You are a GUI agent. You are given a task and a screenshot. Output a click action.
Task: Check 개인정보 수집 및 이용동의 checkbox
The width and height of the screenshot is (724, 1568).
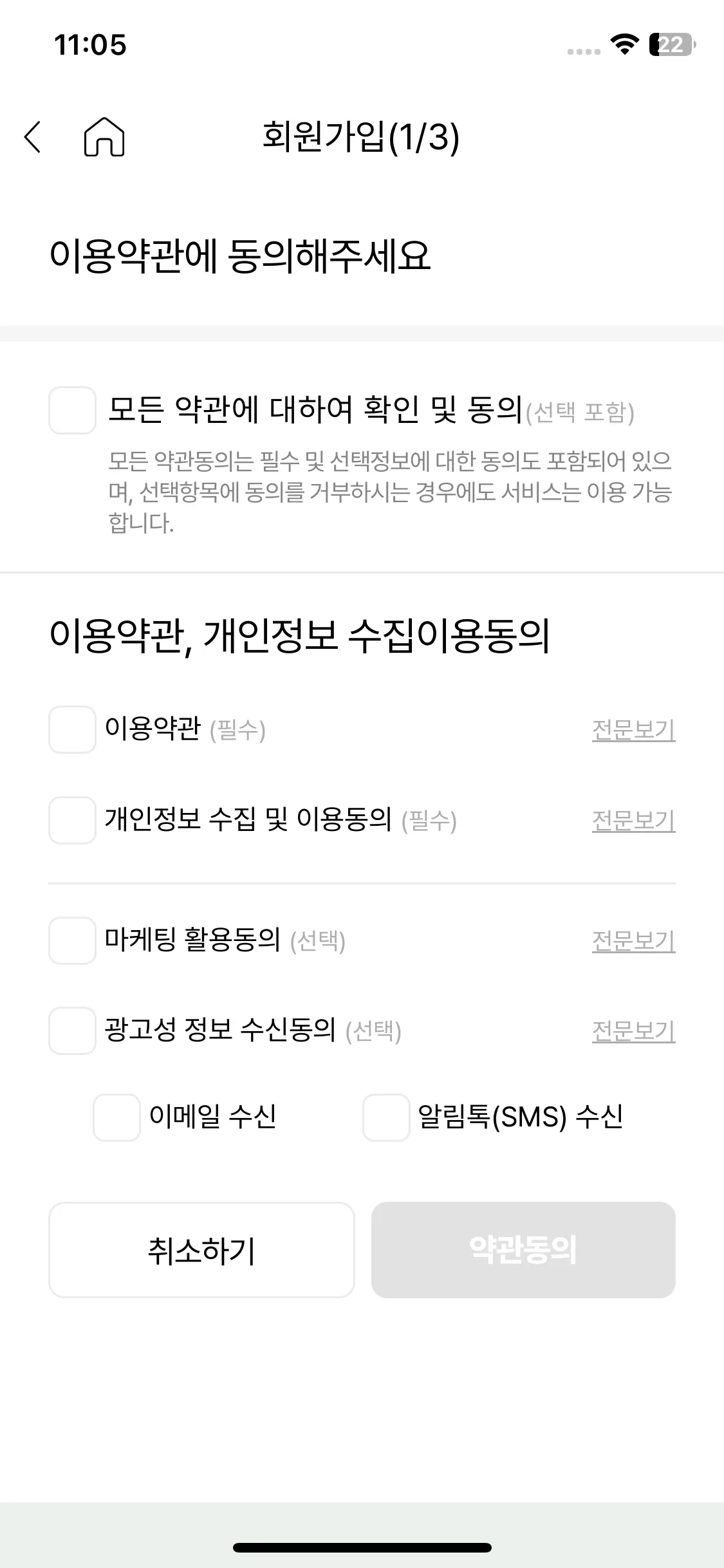coord(72,820)
